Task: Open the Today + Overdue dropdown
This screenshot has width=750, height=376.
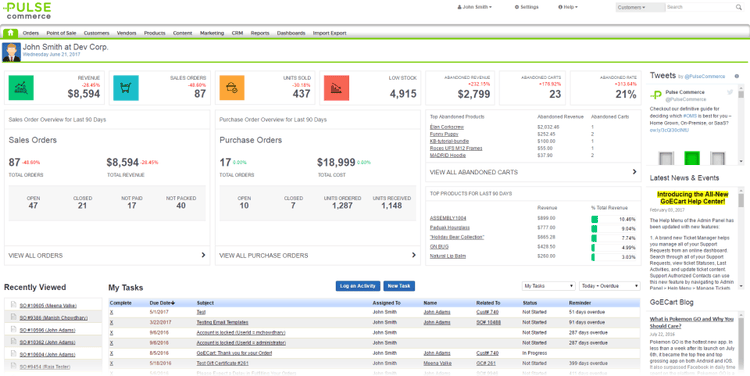Action: pyautogui.click(x=610, y=286)
